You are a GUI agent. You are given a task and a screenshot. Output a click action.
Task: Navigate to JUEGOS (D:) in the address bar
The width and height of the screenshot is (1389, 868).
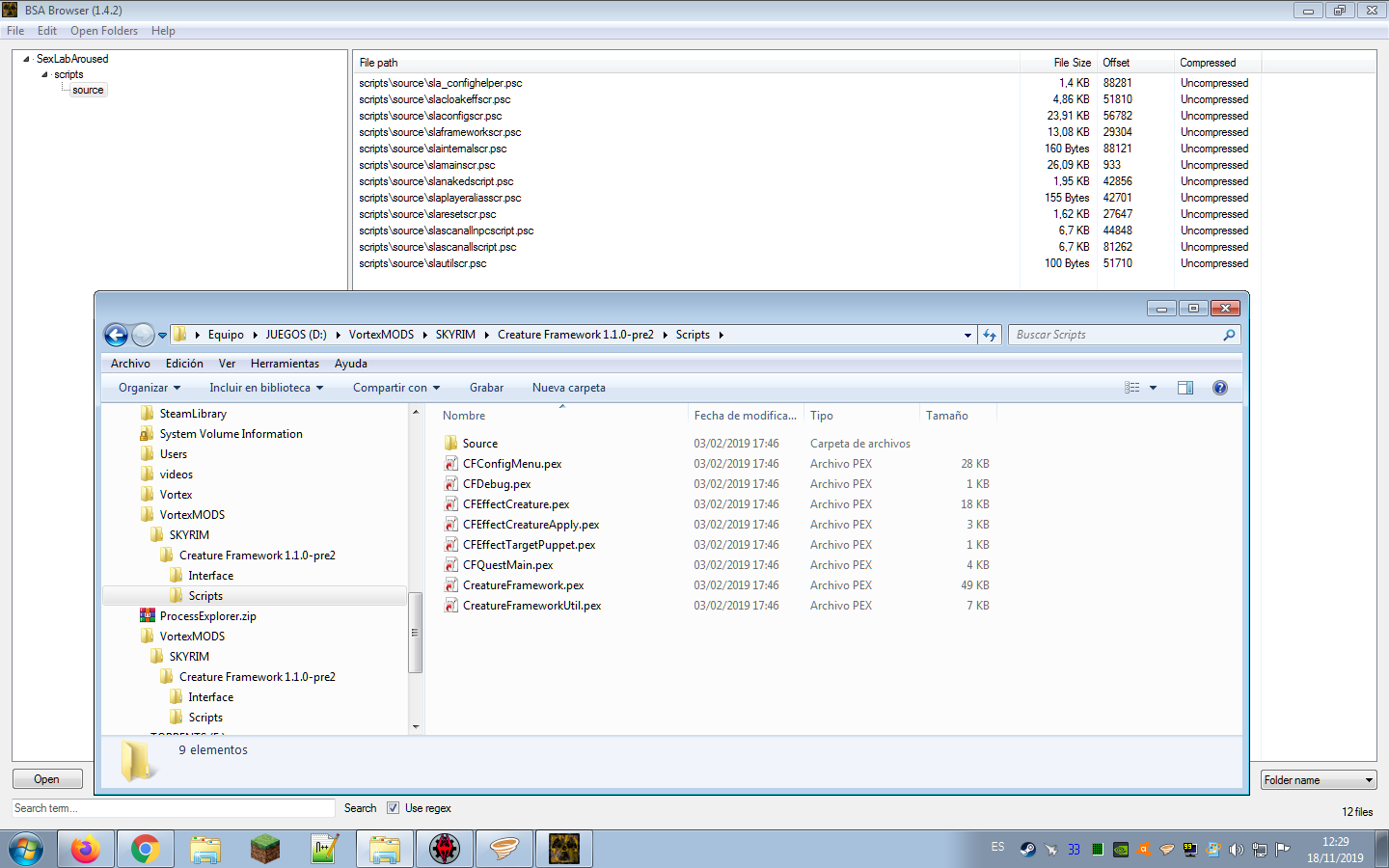tap(296, 335)
